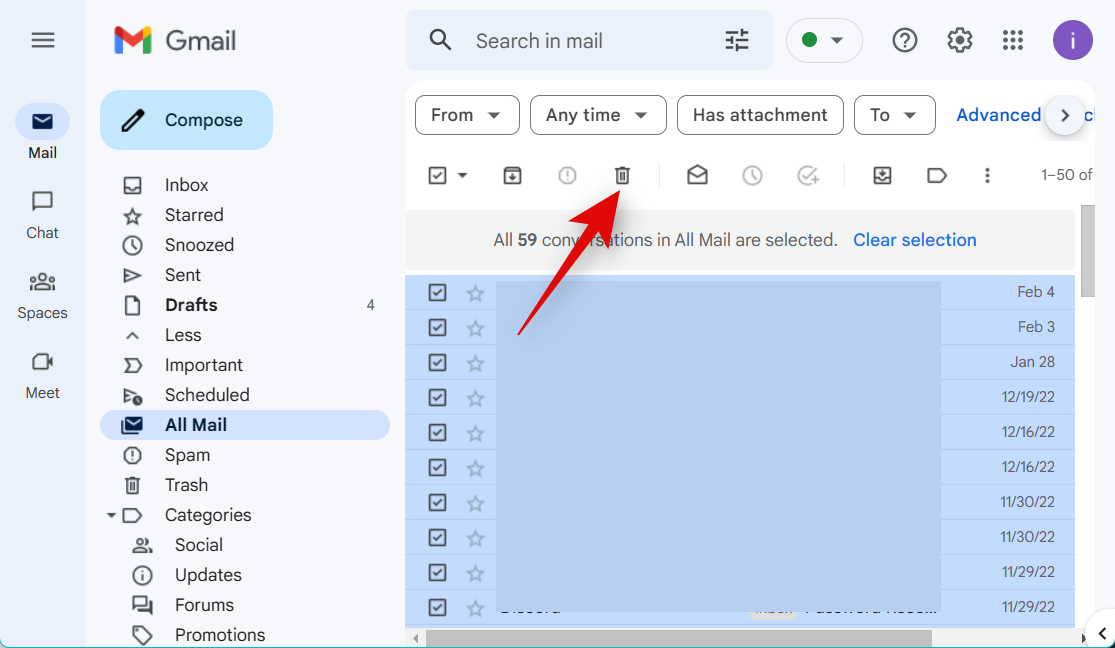This screenshot has height=648, width=1115.
Task: Open the Trash folder
Action: click(x=186, y=485)
